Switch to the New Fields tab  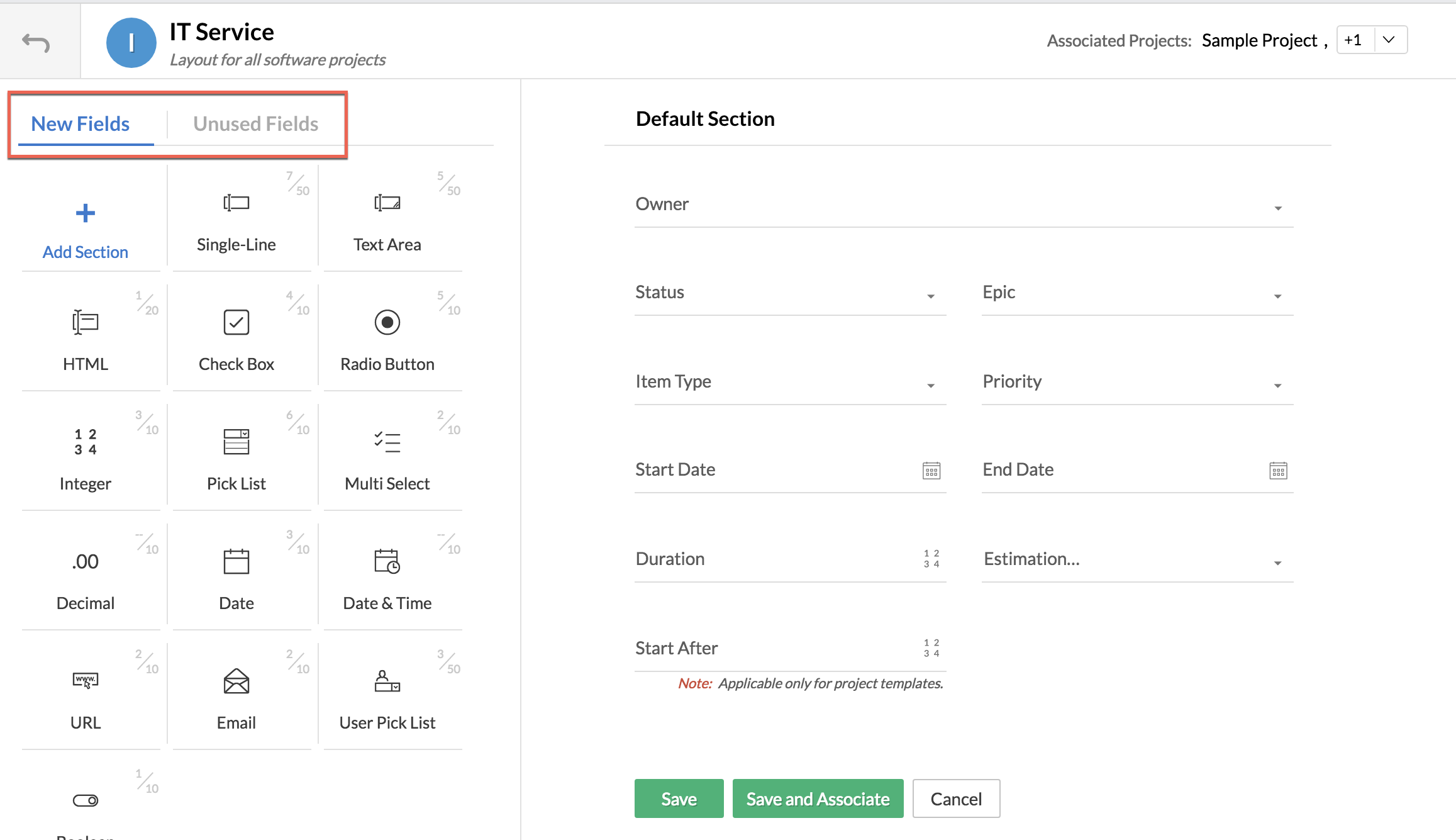(x=81, y=124)
